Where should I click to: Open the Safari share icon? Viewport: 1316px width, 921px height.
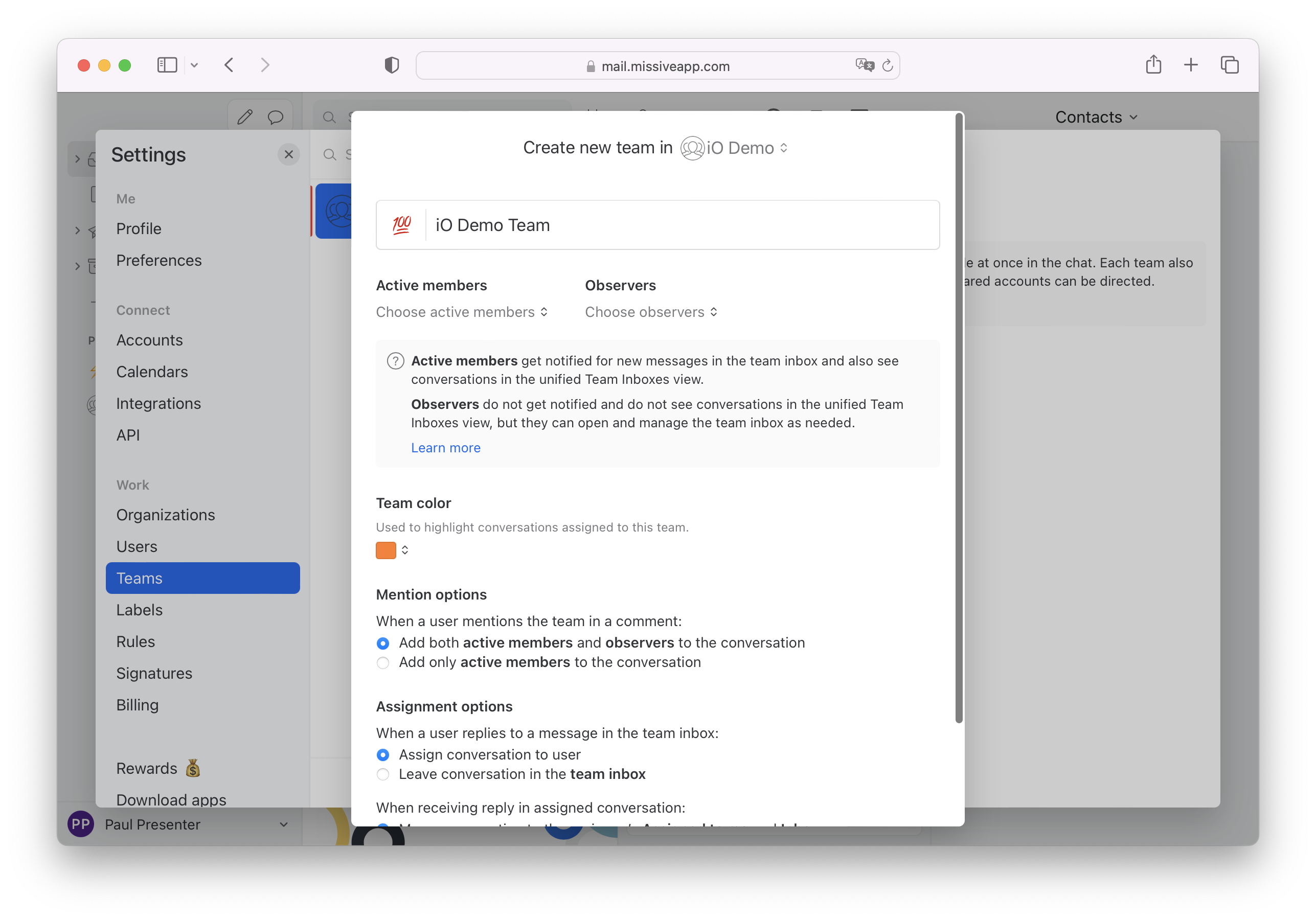(x=1153, y=64)
